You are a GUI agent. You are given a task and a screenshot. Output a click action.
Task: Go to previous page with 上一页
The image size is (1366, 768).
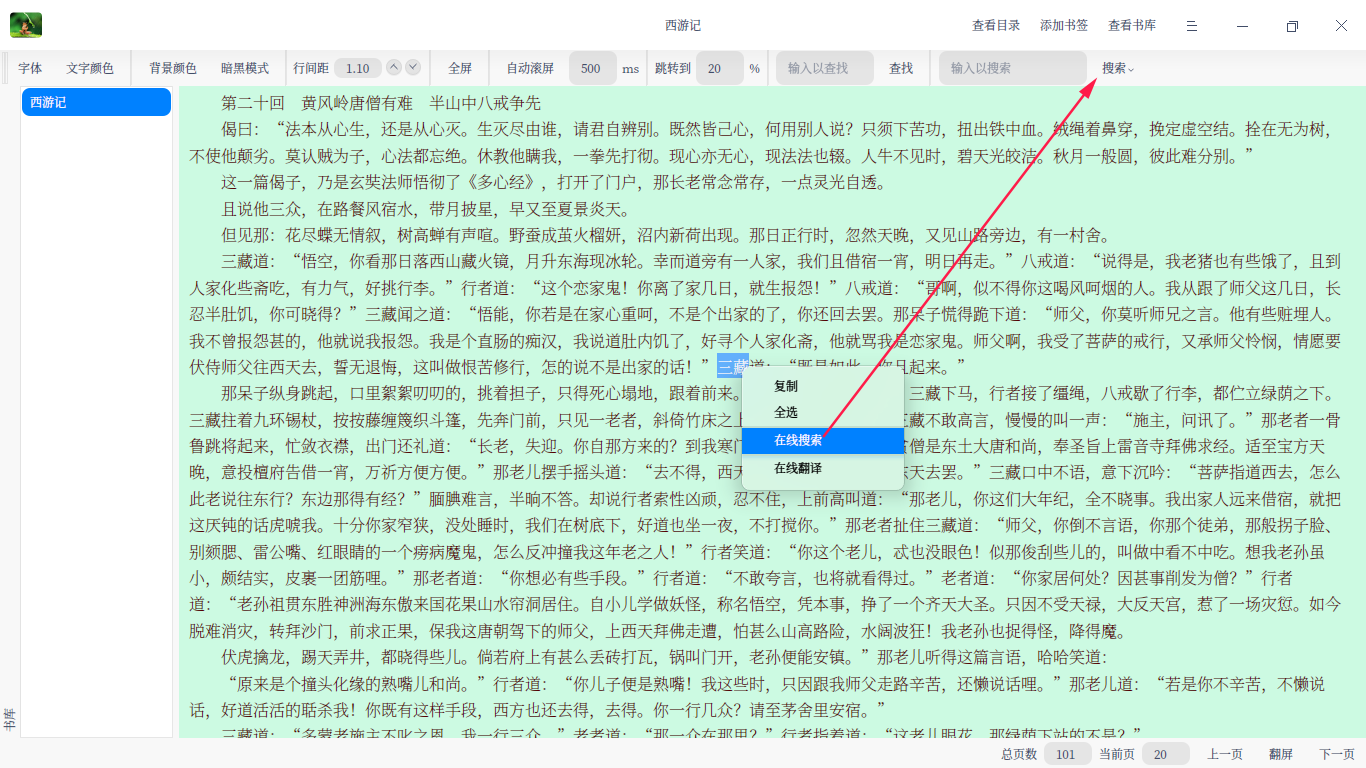[1225, 754]
